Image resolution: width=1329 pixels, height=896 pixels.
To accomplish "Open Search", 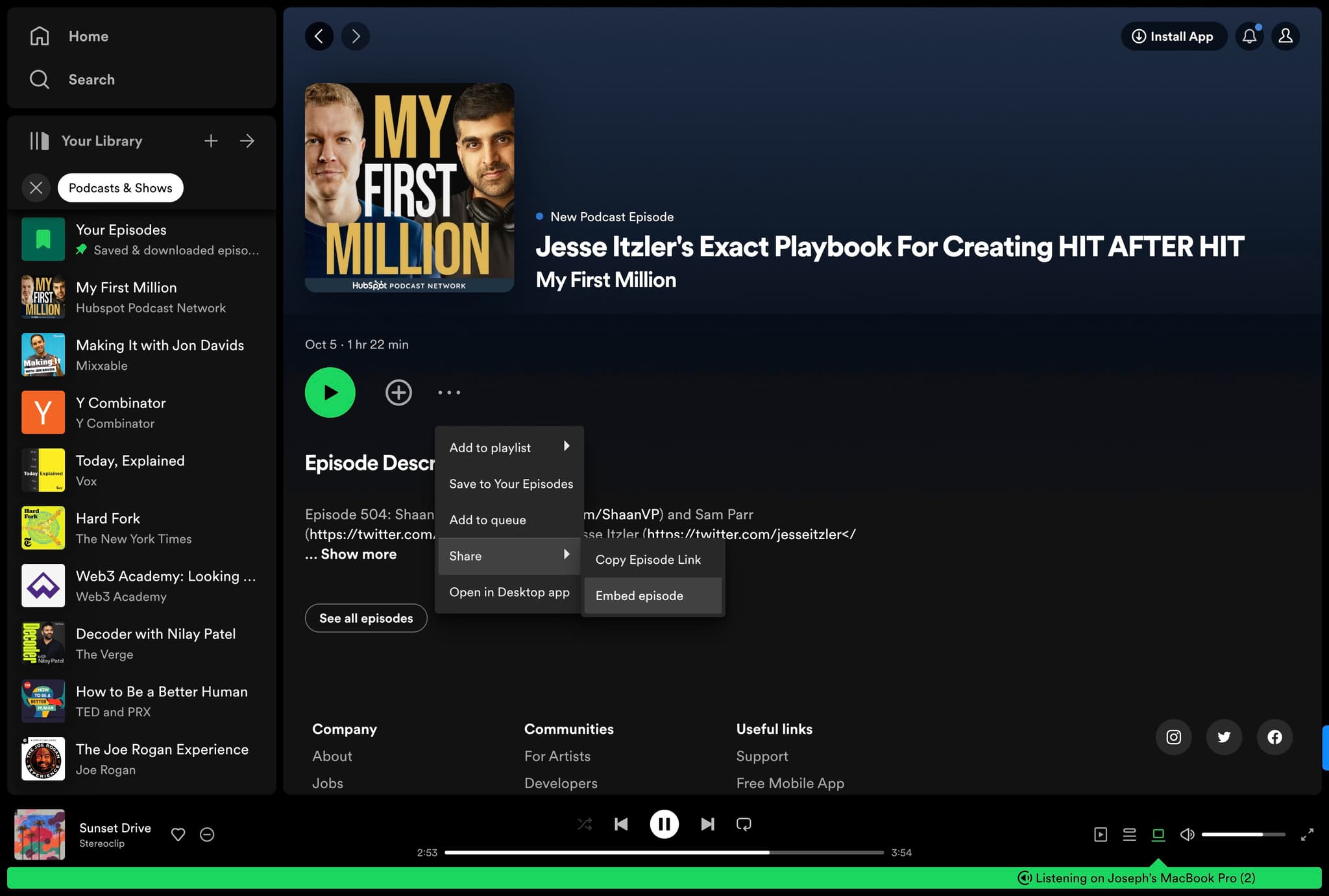I will point(91,79).
